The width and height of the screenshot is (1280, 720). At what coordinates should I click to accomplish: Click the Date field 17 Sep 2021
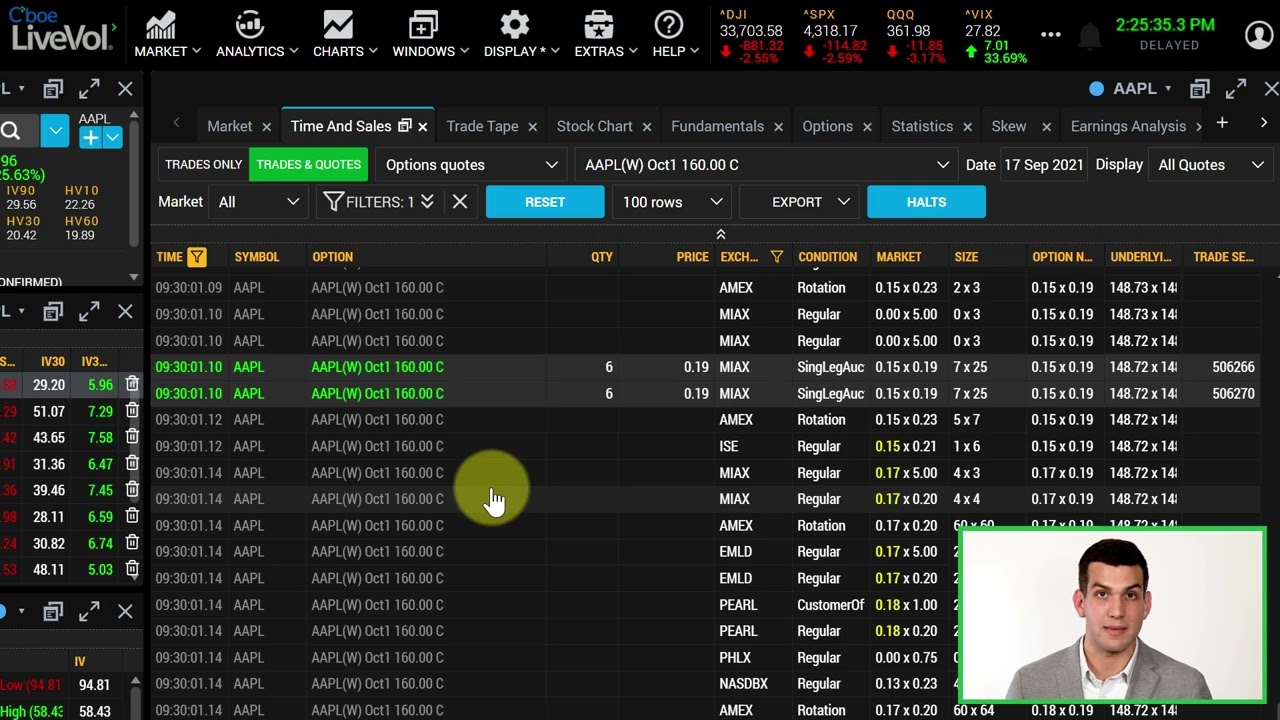coord(1044,165)
